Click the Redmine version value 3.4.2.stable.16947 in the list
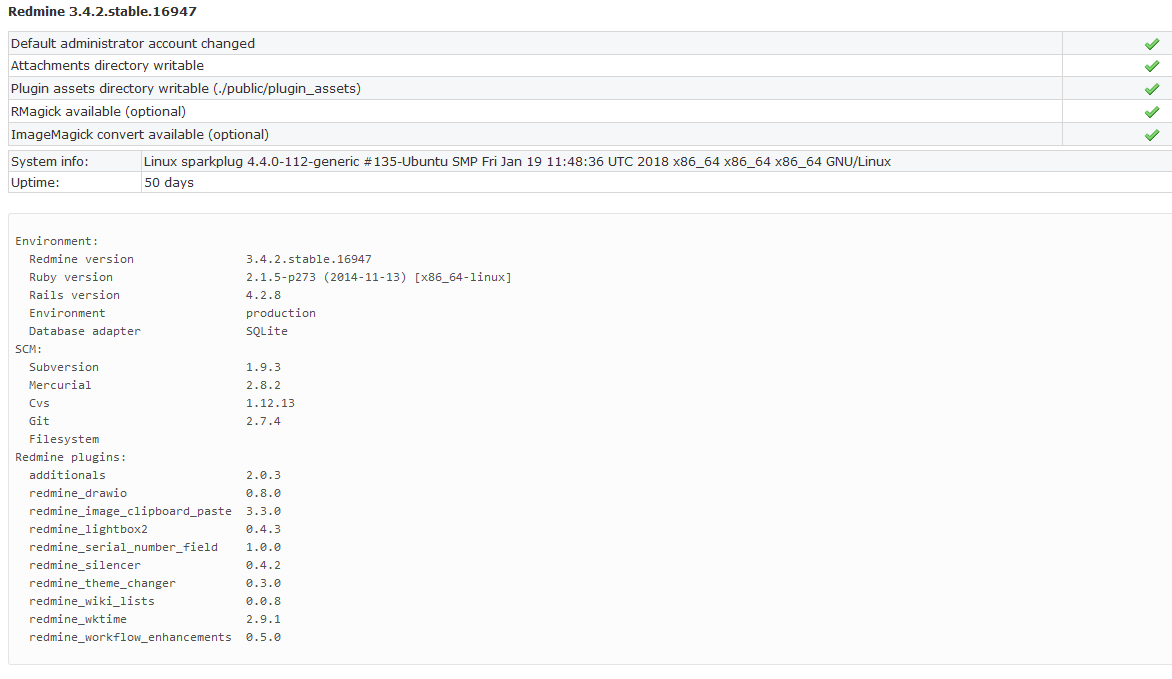1172x679 pixels. 309,259
